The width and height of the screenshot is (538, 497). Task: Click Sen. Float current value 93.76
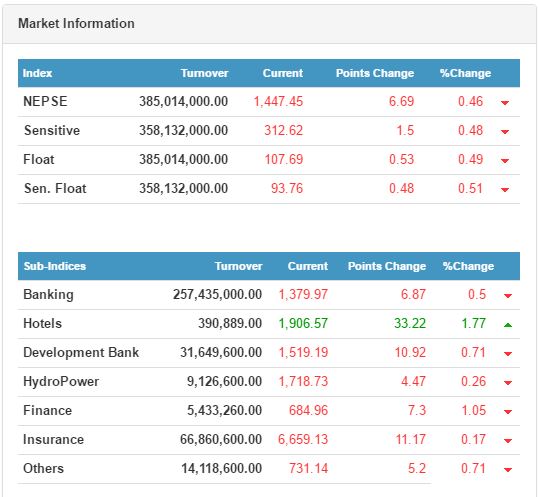[287, 189]
